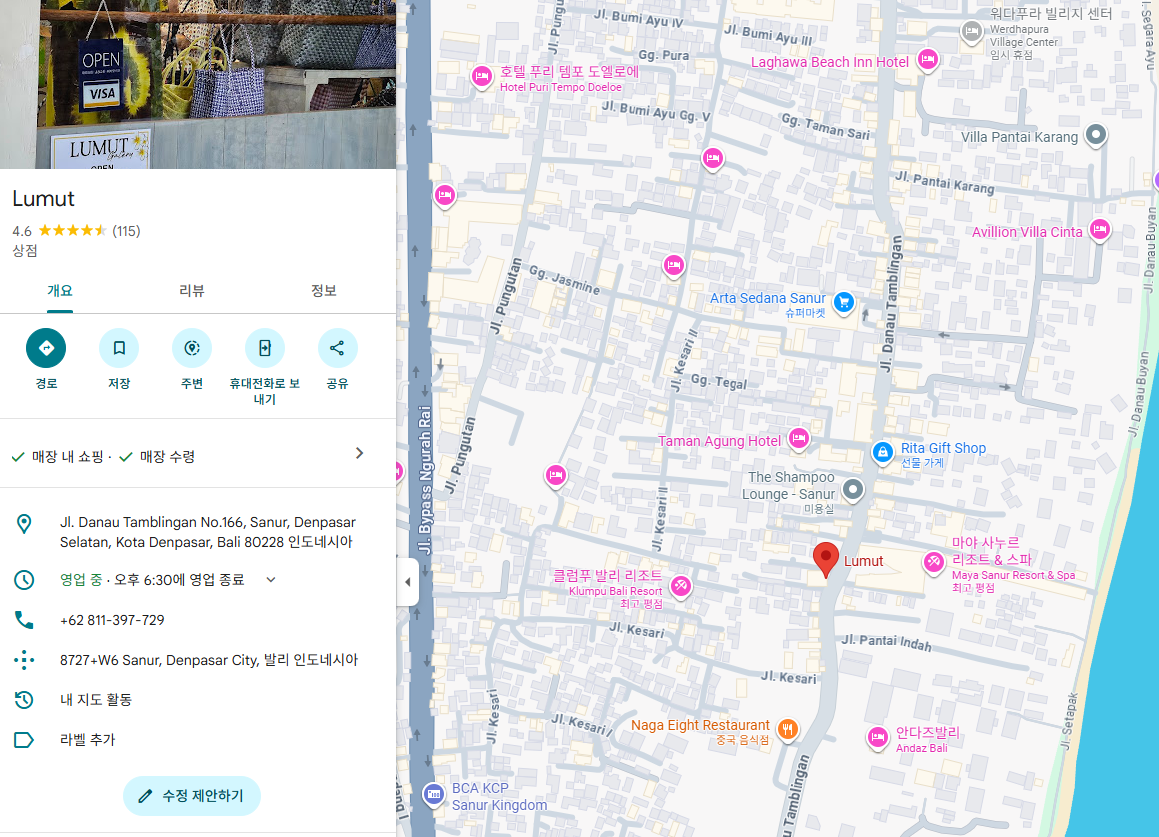Send to phone with 휴대전화로 보내기 icon

[265, 348]
